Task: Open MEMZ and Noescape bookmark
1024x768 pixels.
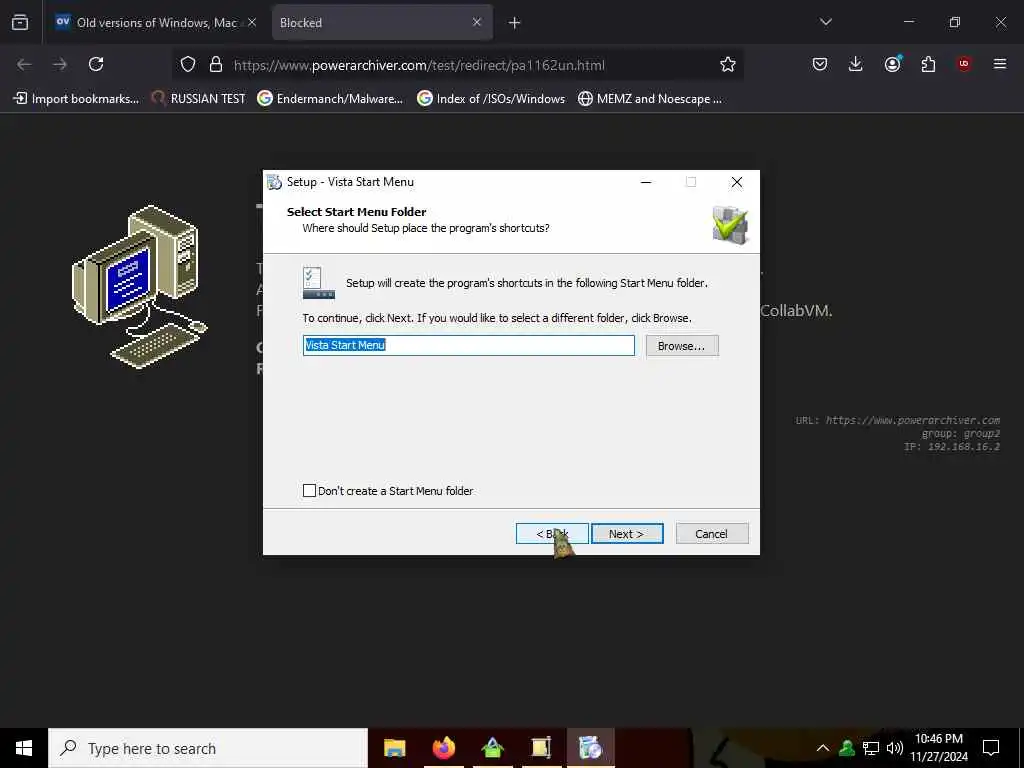Action: click(x=650, y=99)
